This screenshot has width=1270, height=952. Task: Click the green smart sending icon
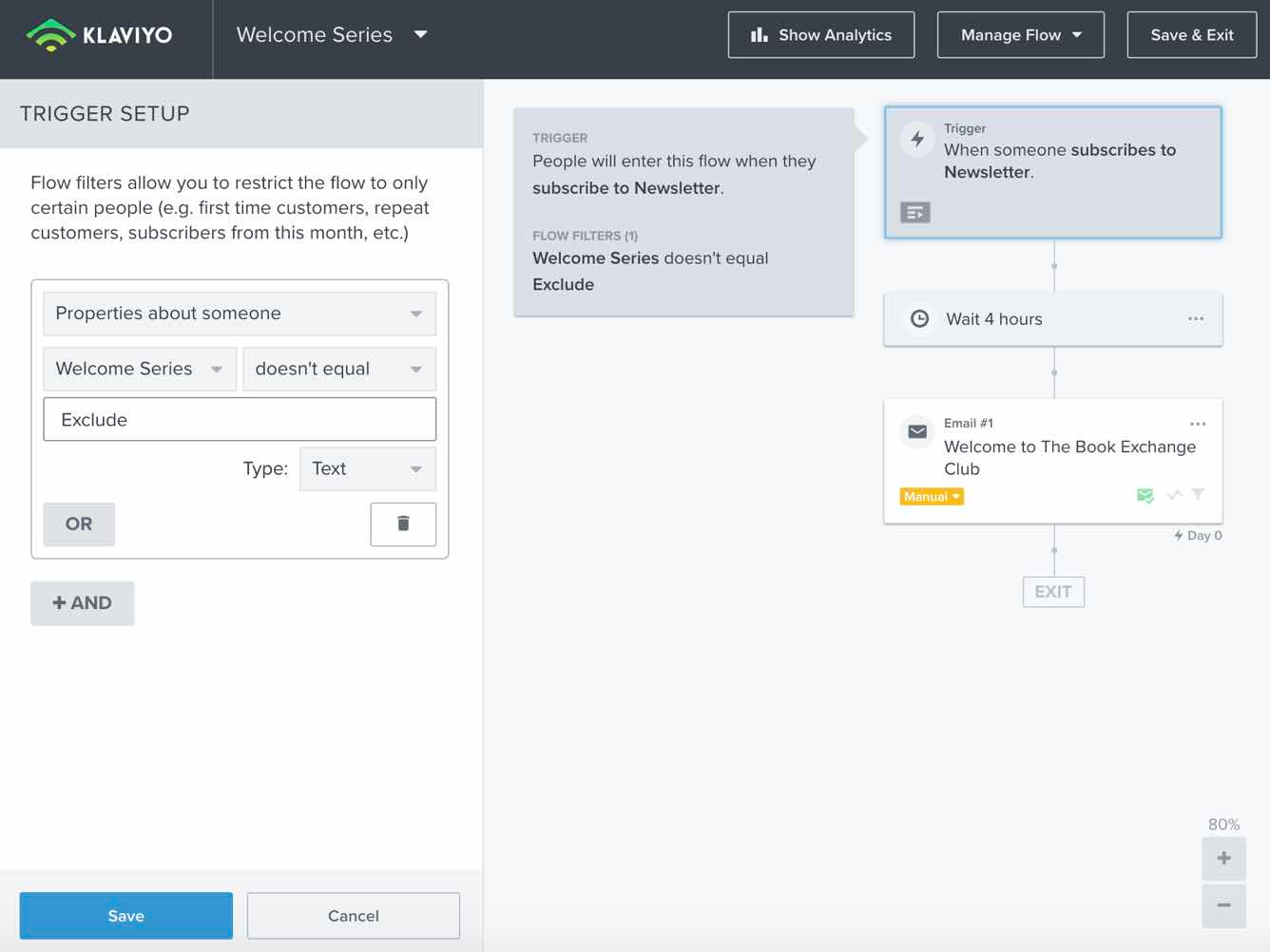(1145, 496)
